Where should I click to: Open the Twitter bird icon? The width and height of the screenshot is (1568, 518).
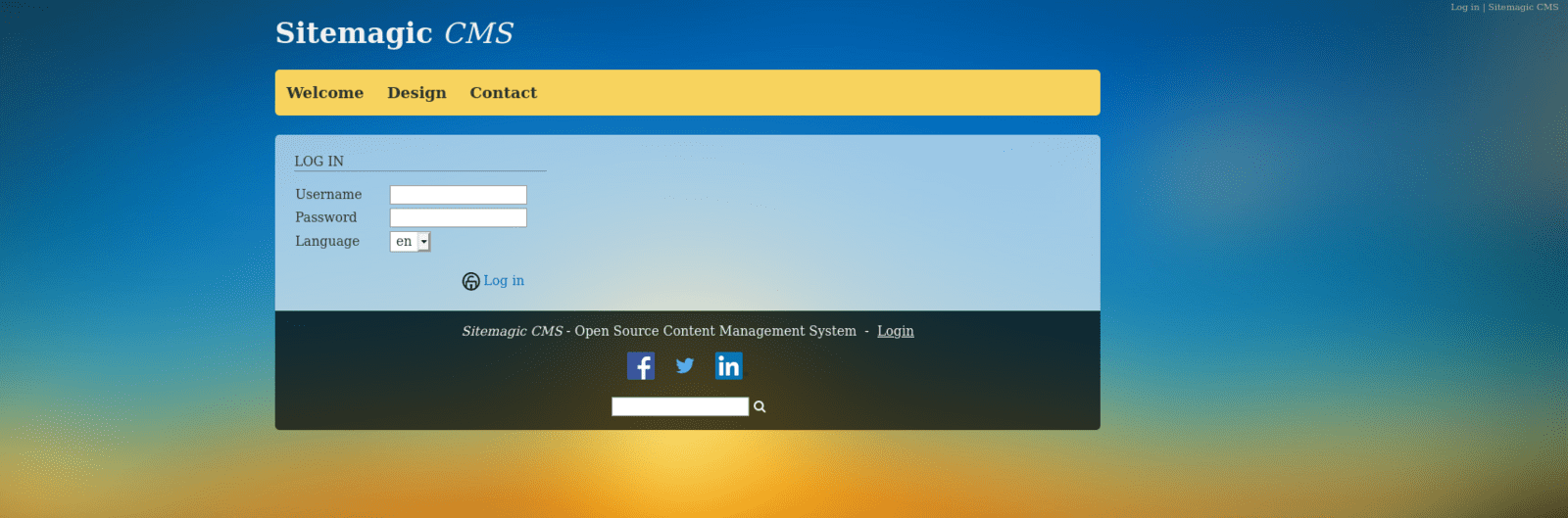tap(685, 366)
